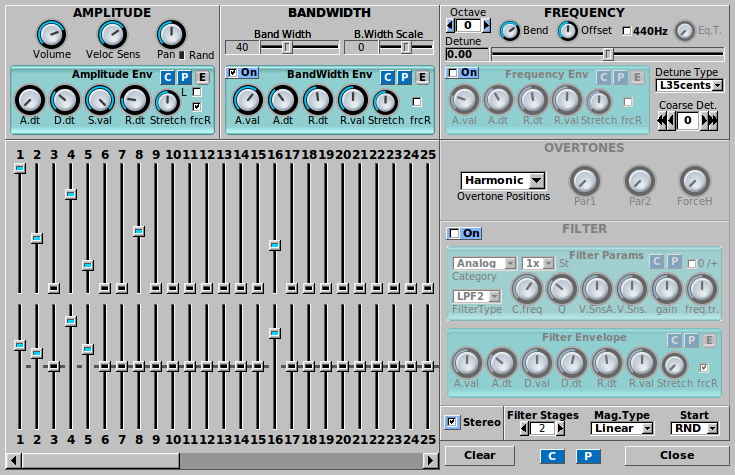This screenshot has height=475, width=735.
Task: Disable the BandWidth Env On checkbox
Action: [x=234, y=73]
